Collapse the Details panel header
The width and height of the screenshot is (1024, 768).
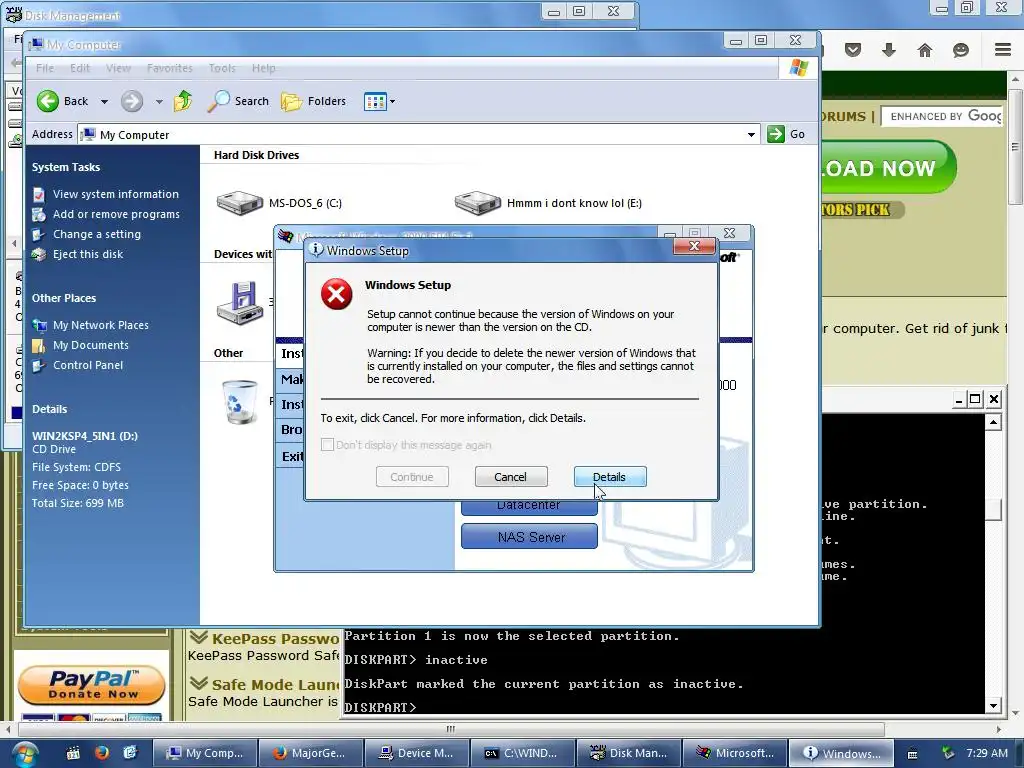pos(50,409)
